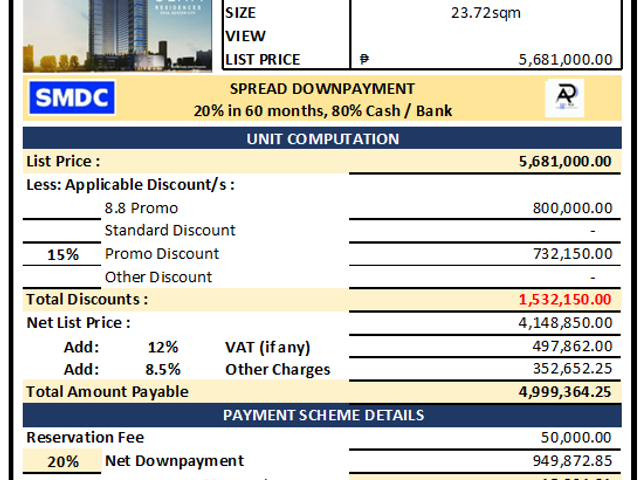Click the PAYMENT SCHEME DETAILS header bar
Viewport: 640px width, 480px height.
pyautogui.click(x=322, y=415)
